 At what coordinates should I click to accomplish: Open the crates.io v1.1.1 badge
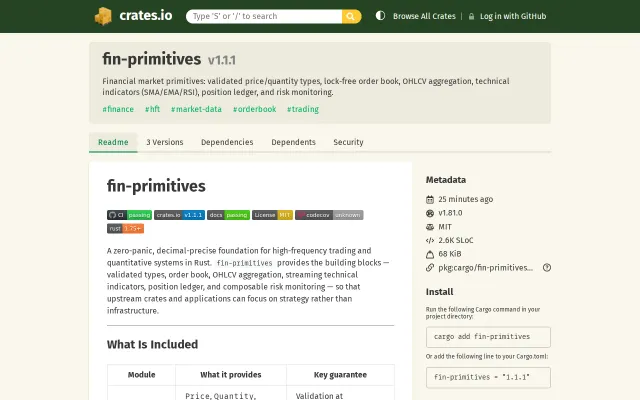coord(179,215)
